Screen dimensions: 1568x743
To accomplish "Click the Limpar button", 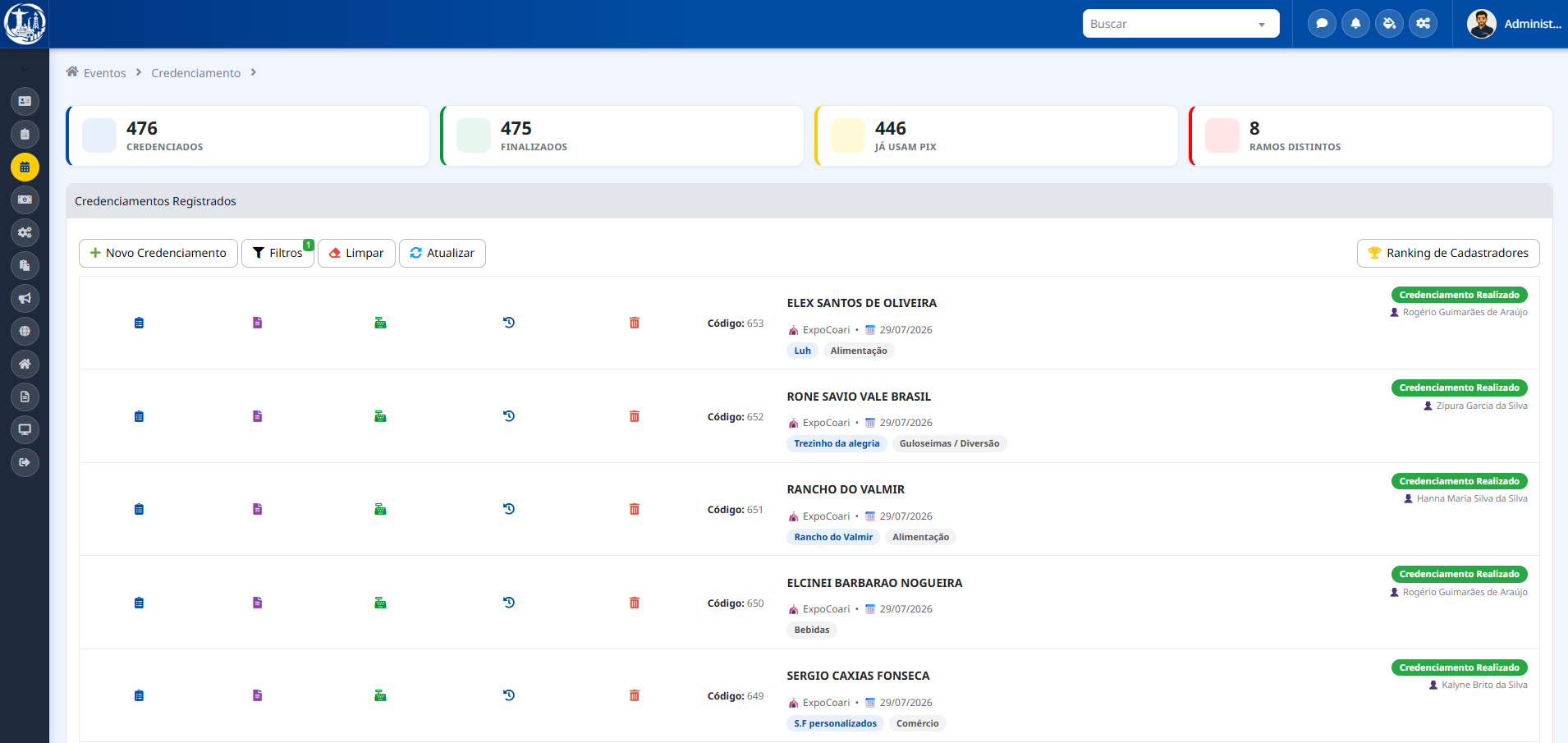I will click(x=356, y=253).
